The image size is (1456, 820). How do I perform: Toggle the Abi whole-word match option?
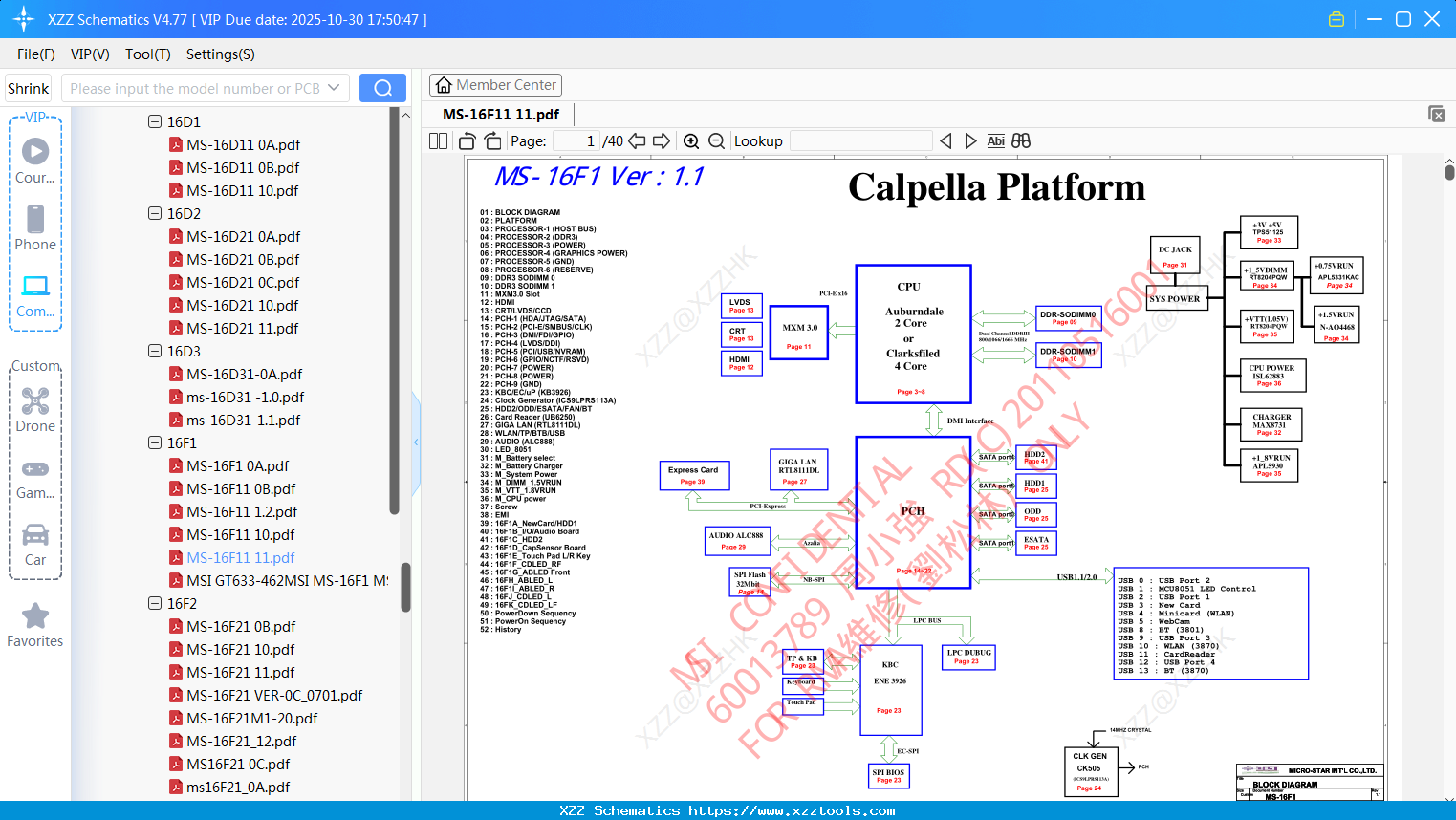[x=995, y=140]
